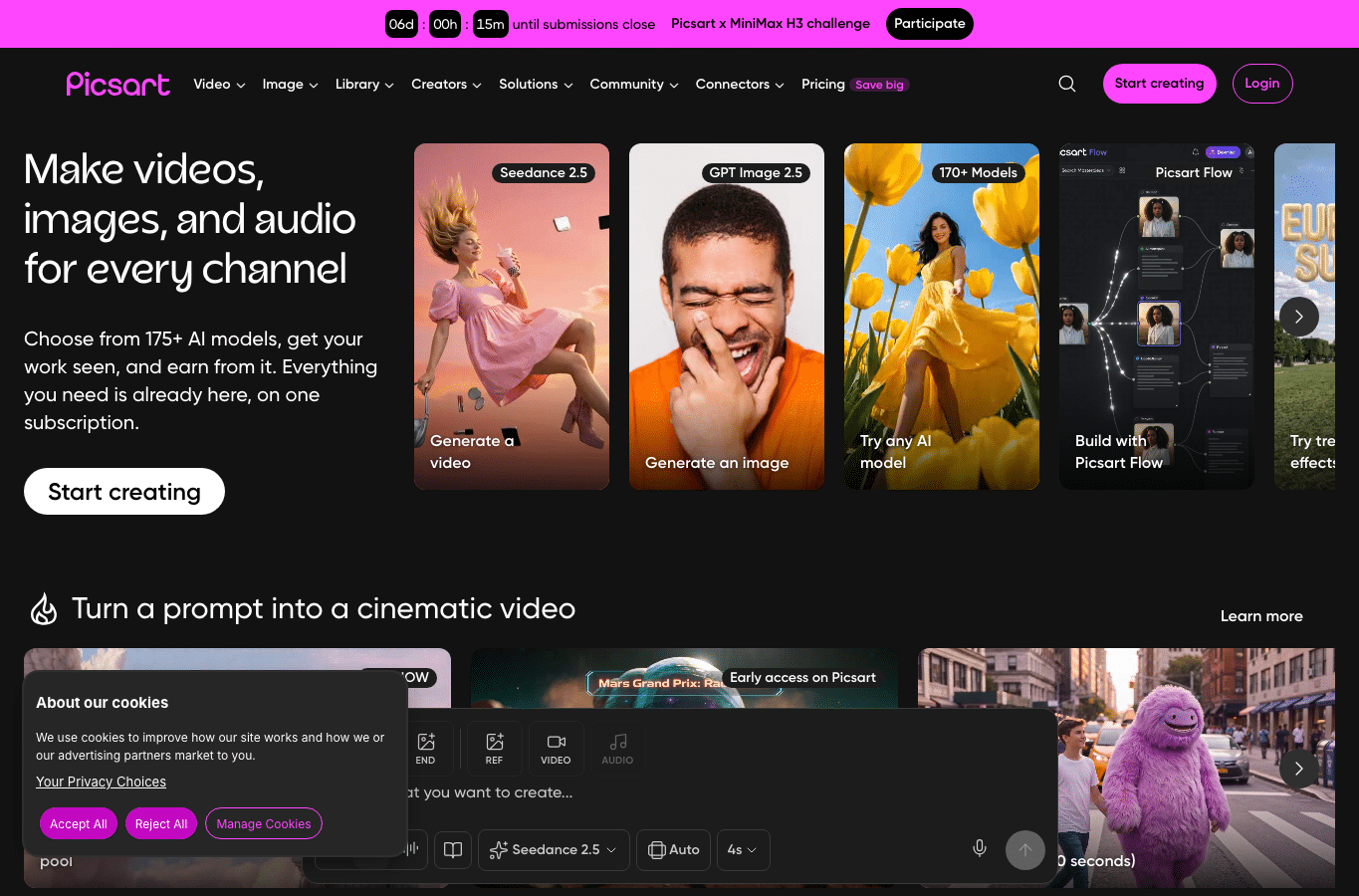The width and height of the screenshot is (1359, 896).
Task: Open the 4s duration dropdown
Action: (742, 850)
